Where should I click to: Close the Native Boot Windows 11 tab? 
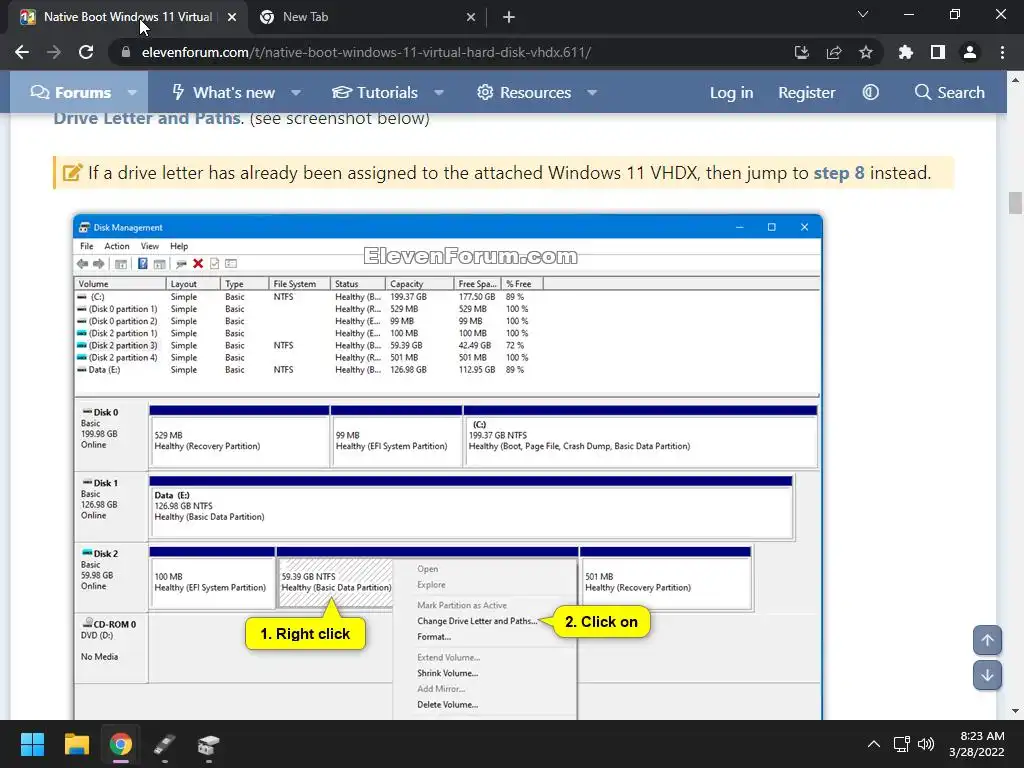click(232, 17)
